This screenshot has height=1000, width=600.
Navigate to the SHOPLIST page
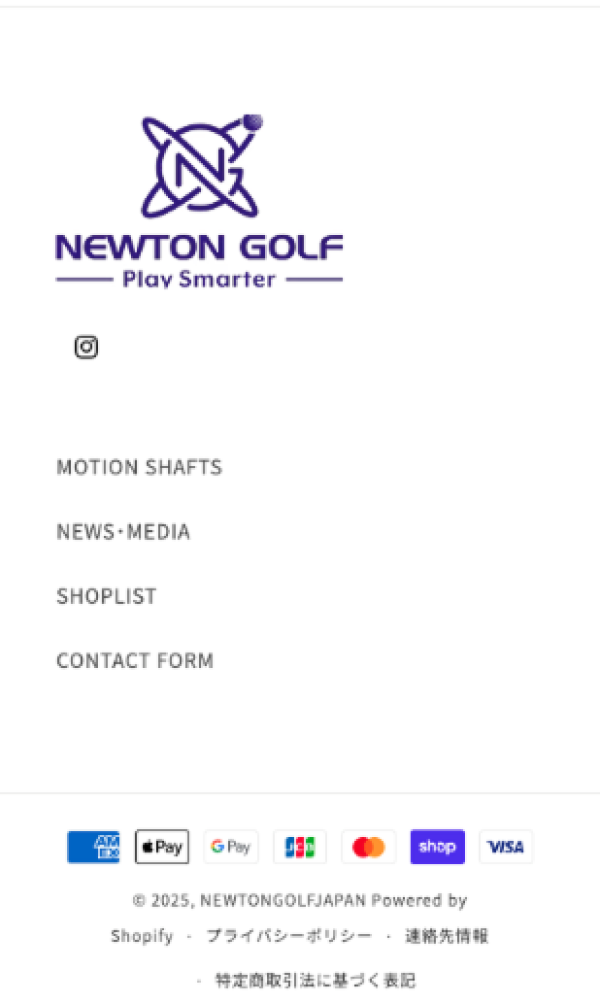point(106,596)
